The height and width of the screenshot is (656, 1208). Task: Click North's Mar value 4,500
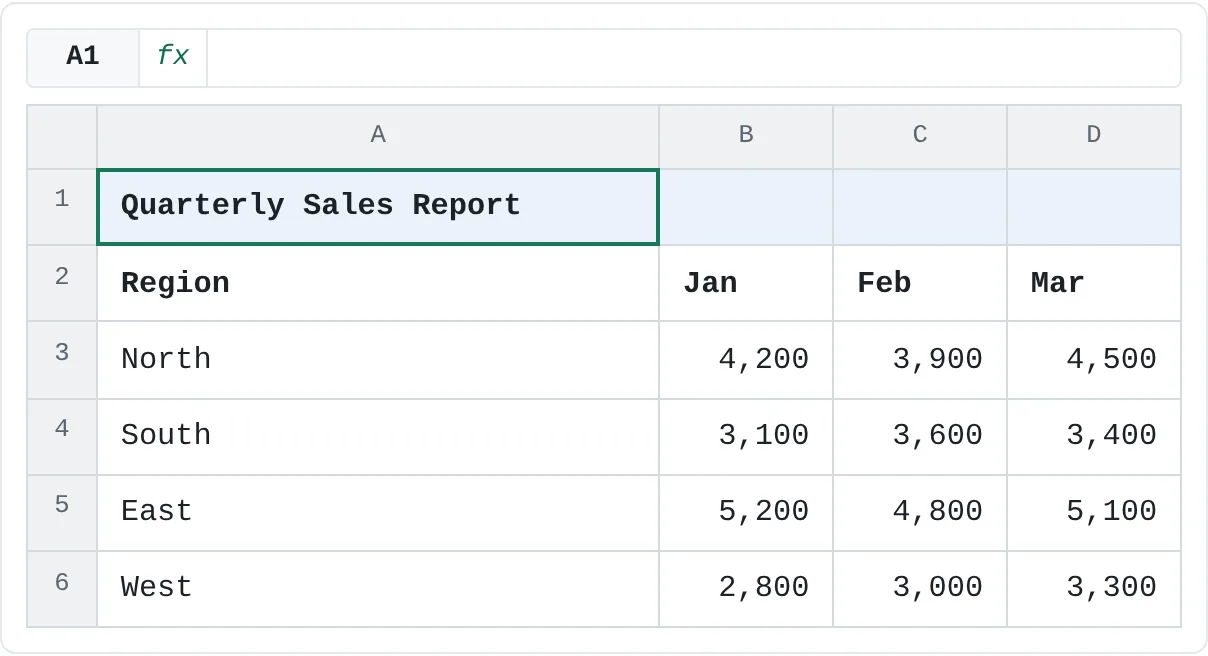[1094, 360]
